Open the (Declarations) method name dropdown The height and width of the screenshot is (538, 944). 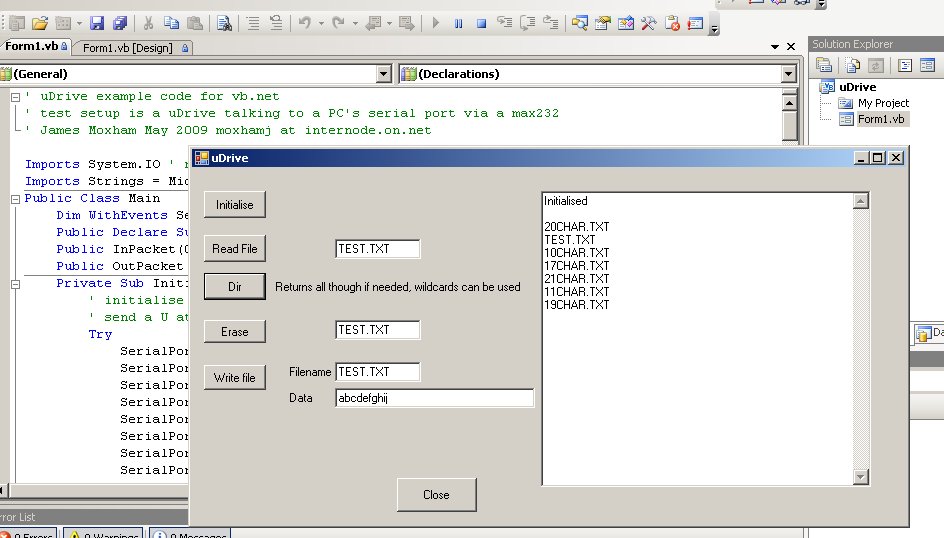point(789,74)
